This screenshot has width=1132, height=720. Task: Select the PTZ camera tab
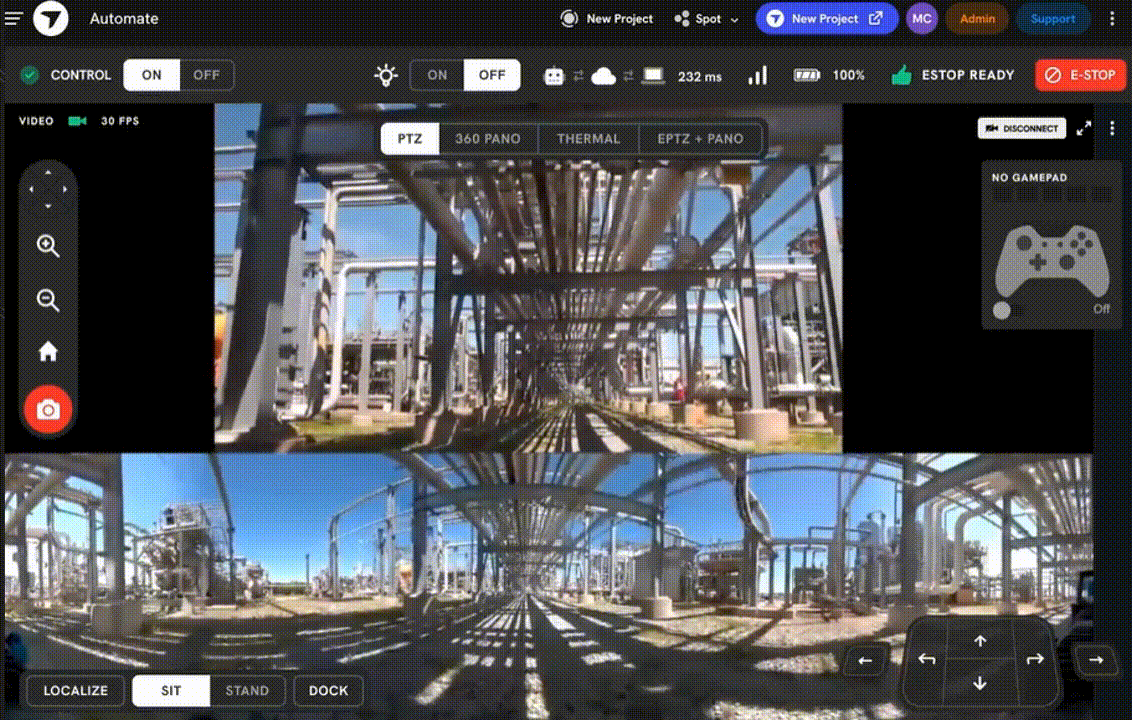point(409,139)
